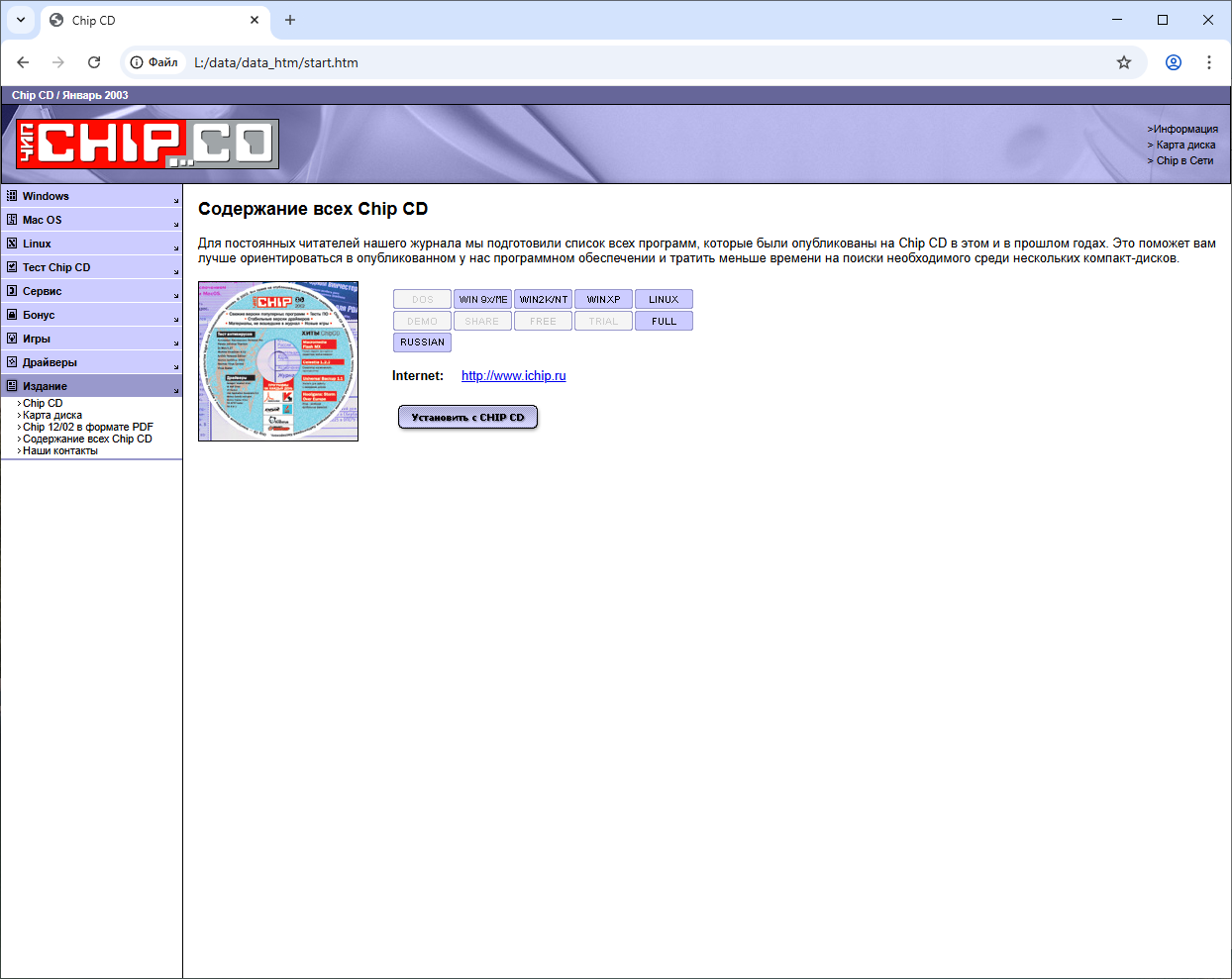Go forward in browser history
1232x979 pixels.
(58, 62)
